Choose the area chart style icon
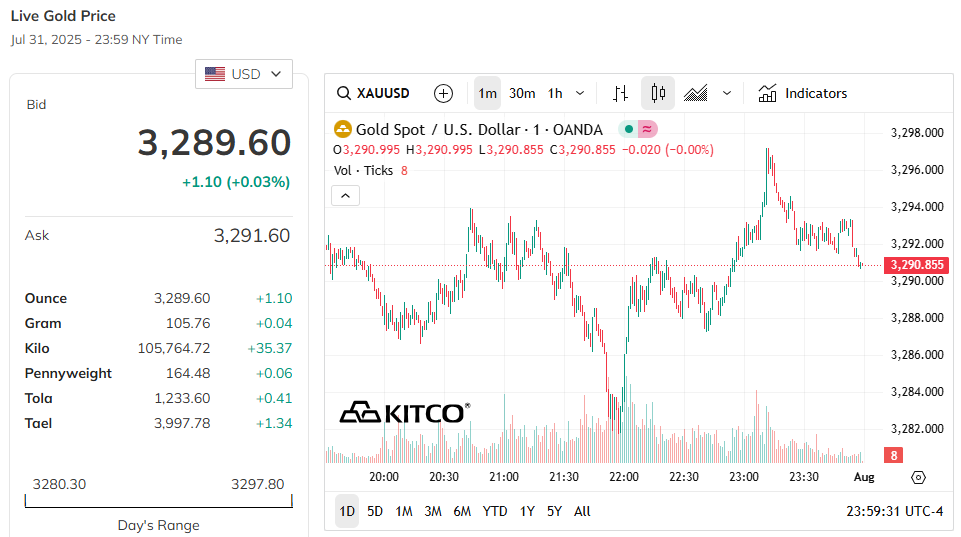961x537 pixels. click(696, 93)
